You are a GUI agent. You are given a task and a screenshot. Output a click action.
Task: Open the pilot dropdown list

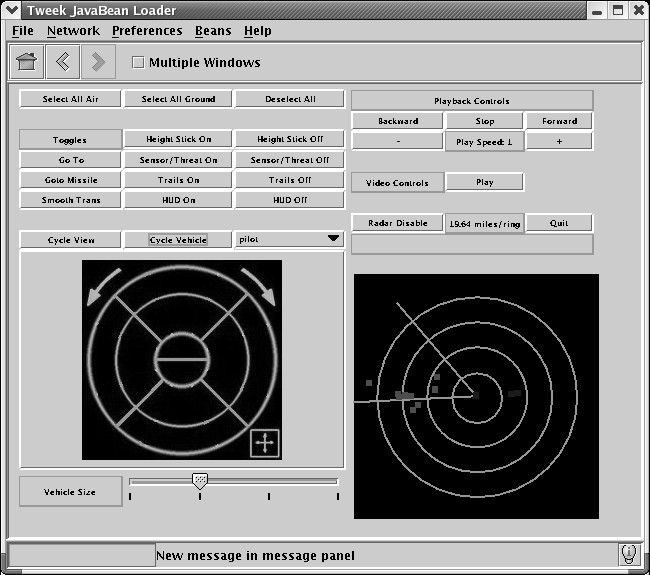tap(289, 239)
